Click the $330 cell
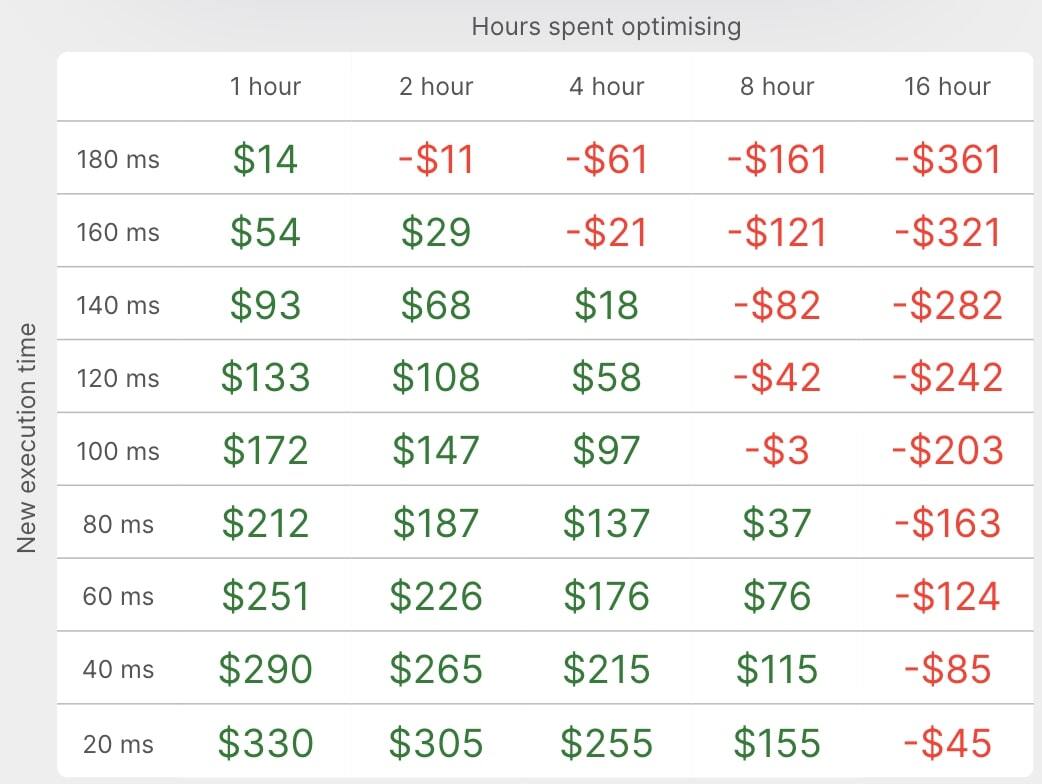The image size is (1042, 784). [265, 742]
